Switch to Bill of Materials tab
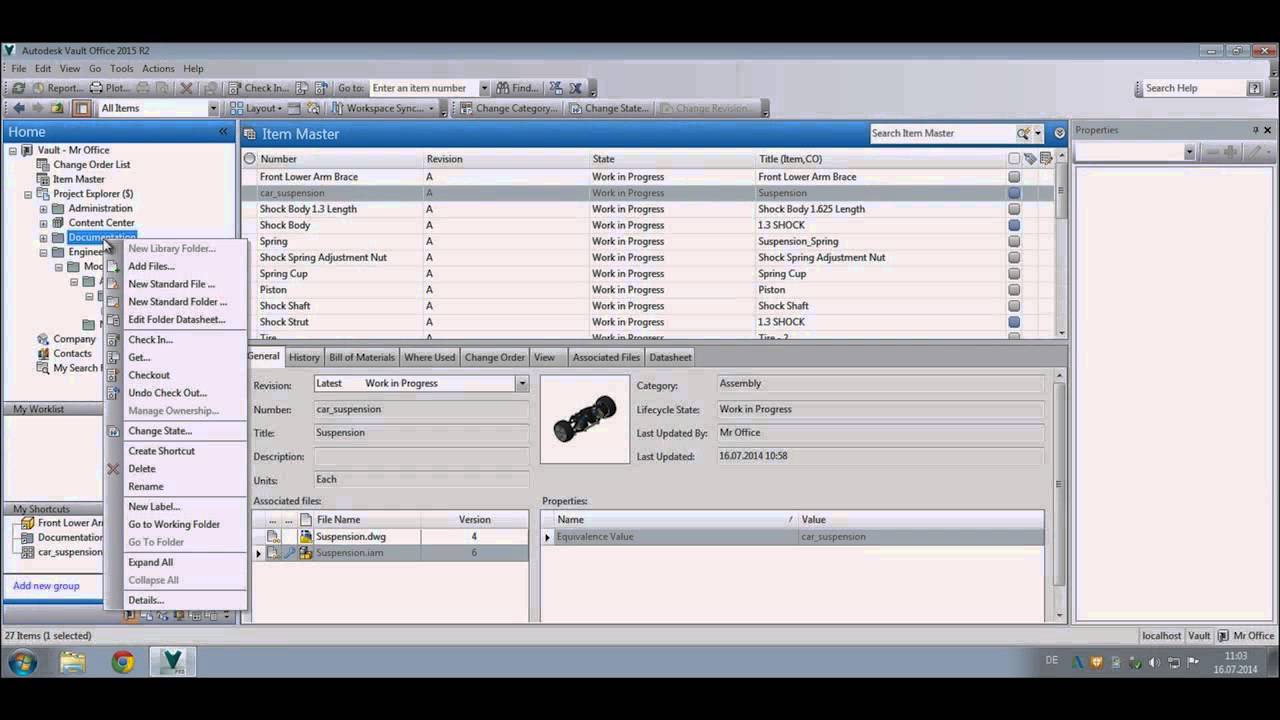Viewport: 1280px width, 720px height. [361, 357]
